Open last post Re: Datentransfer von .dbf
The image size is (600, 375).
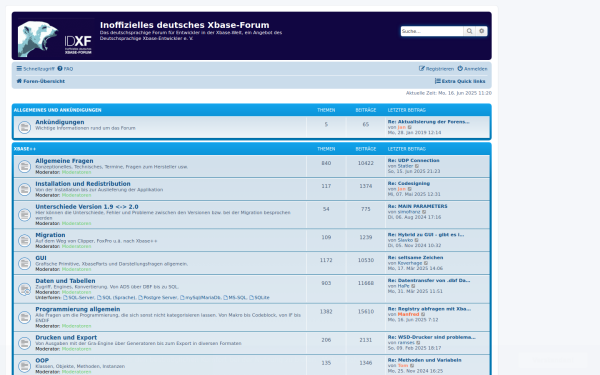(x=429, y=280)
